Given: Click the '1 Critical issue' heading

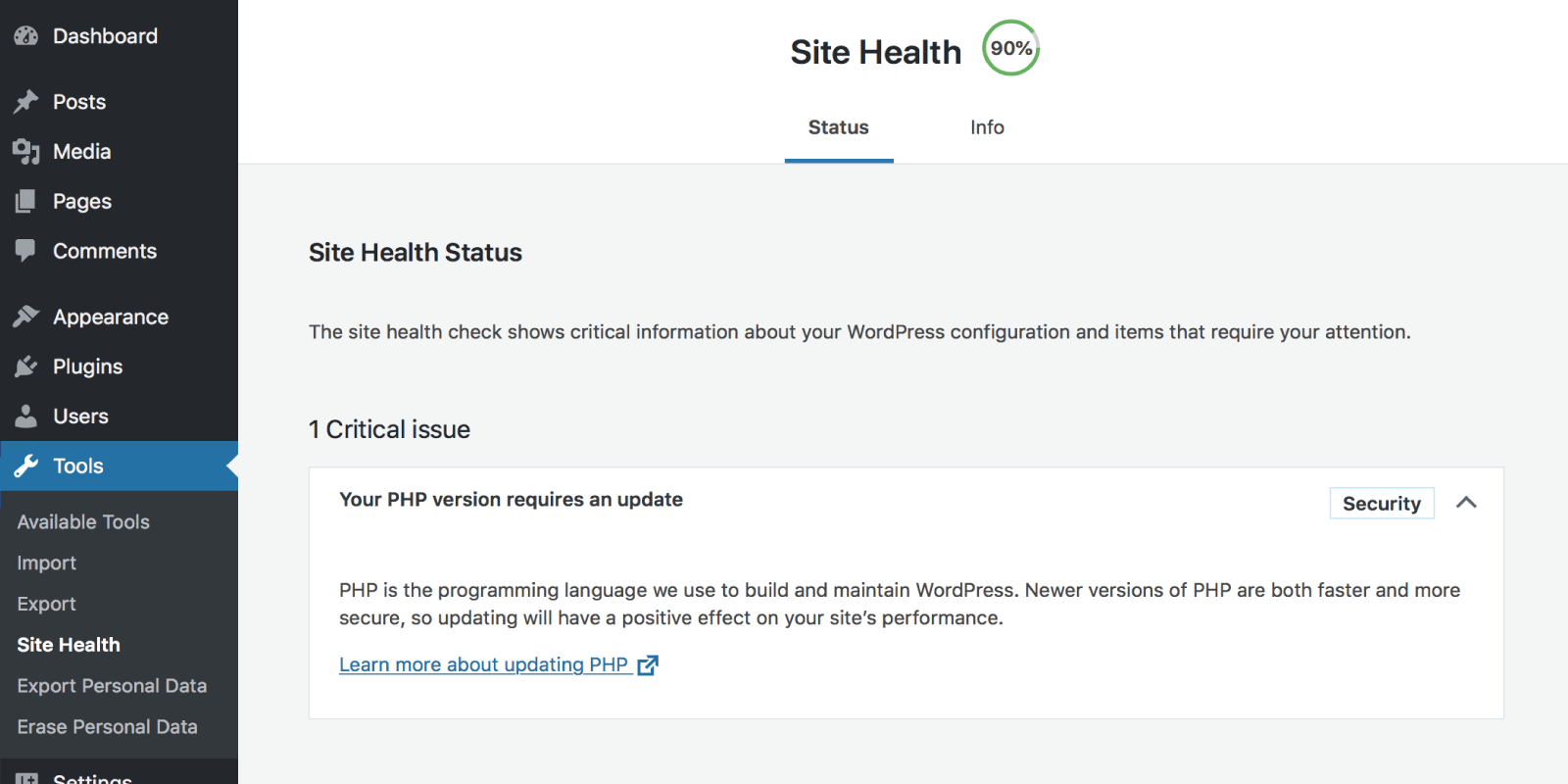Looking at the screenshot, I should coord(389,429).
